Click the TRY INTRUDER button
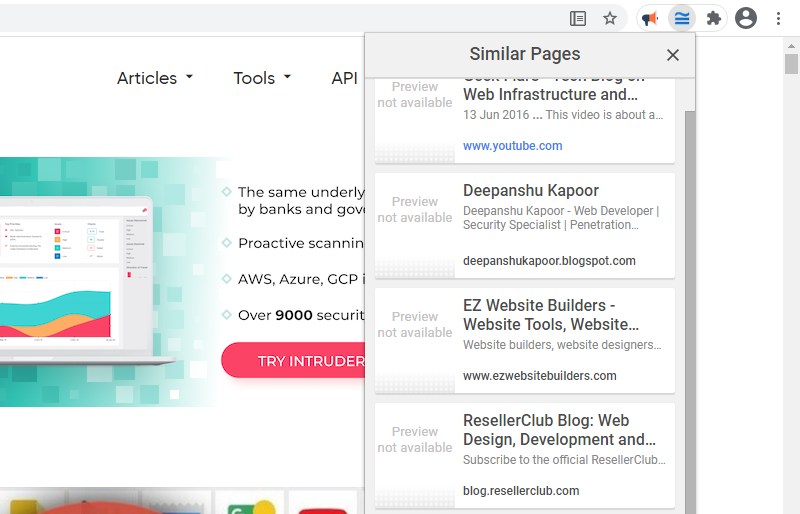 pos(294,360)
